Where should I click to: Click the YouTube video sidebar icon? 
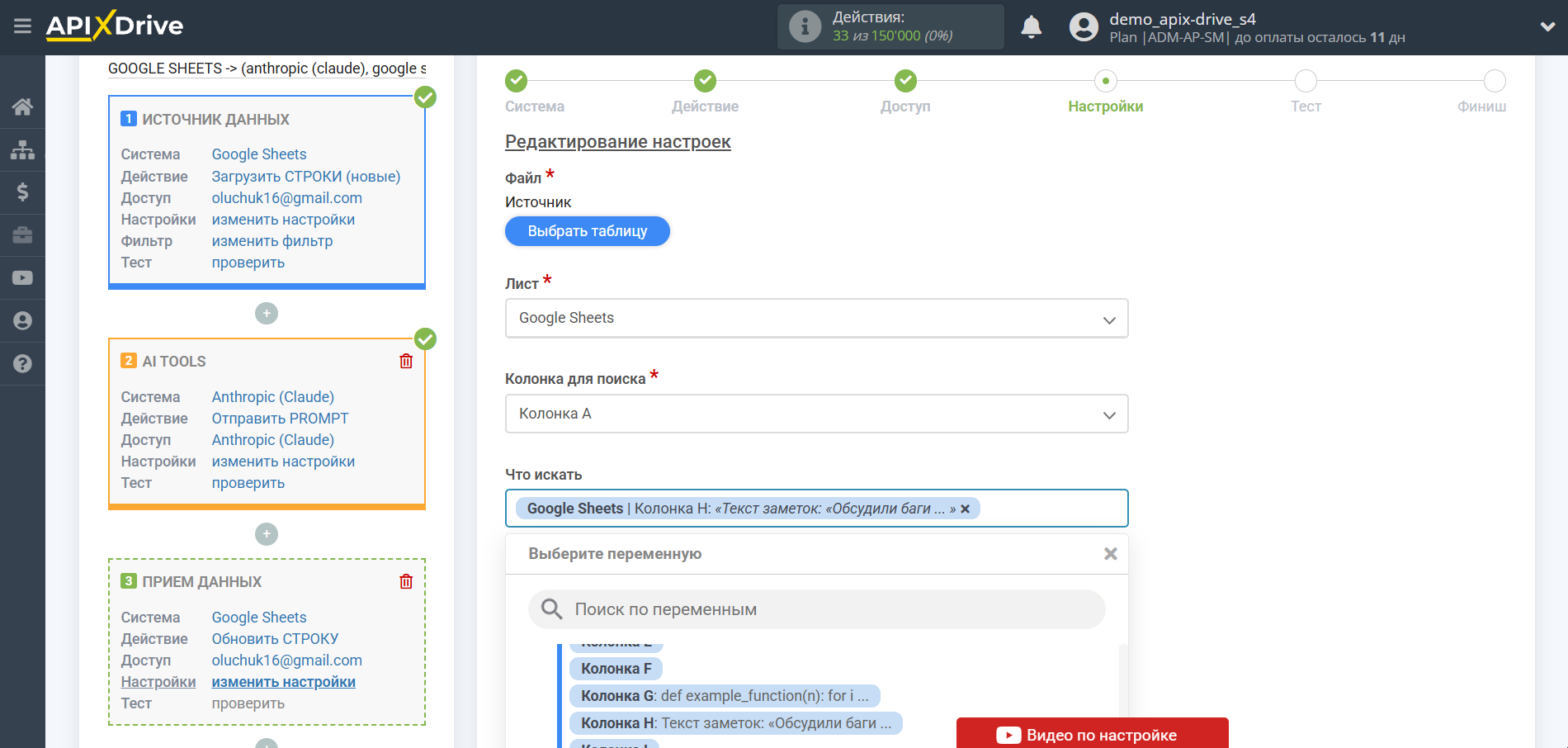[22, 277]
